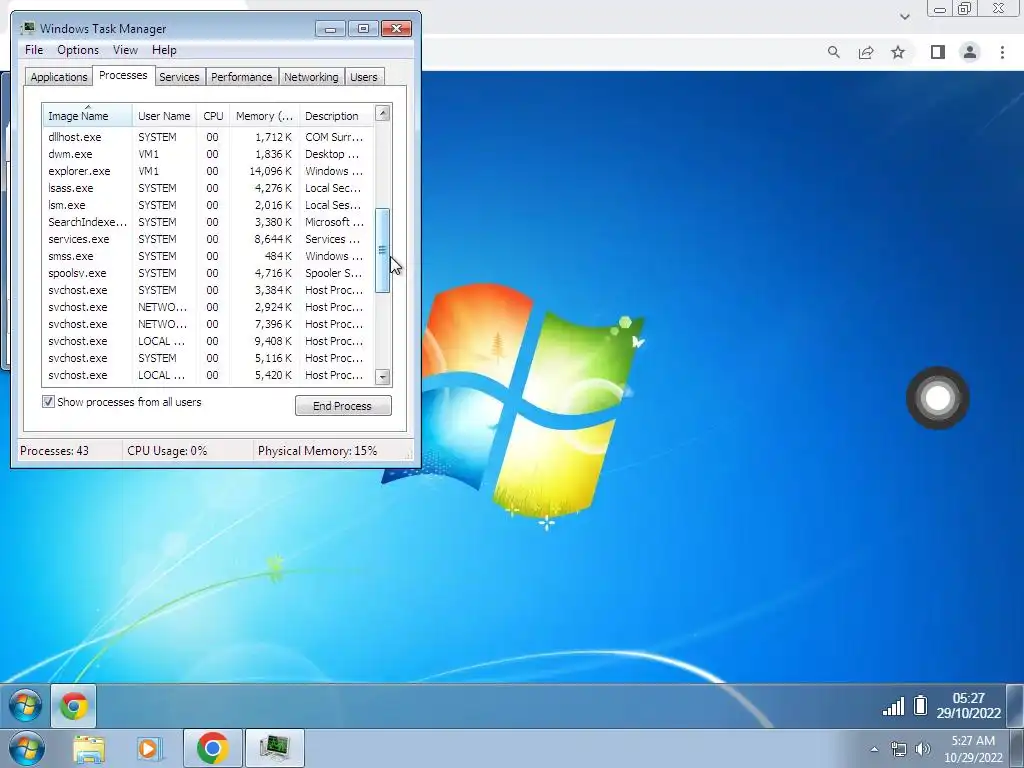
Task: Select the explorer.exe process row
Action: pyautogui.click(x=208, y=171)
